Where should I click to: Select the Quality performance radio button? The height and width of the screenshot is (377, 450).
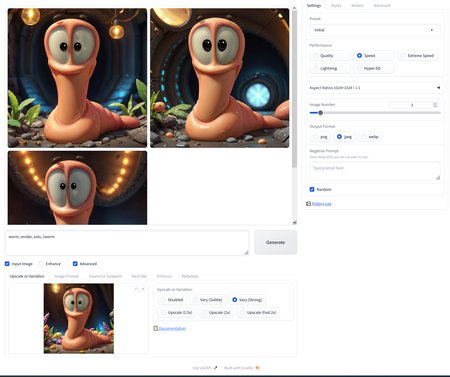[316, 56]
